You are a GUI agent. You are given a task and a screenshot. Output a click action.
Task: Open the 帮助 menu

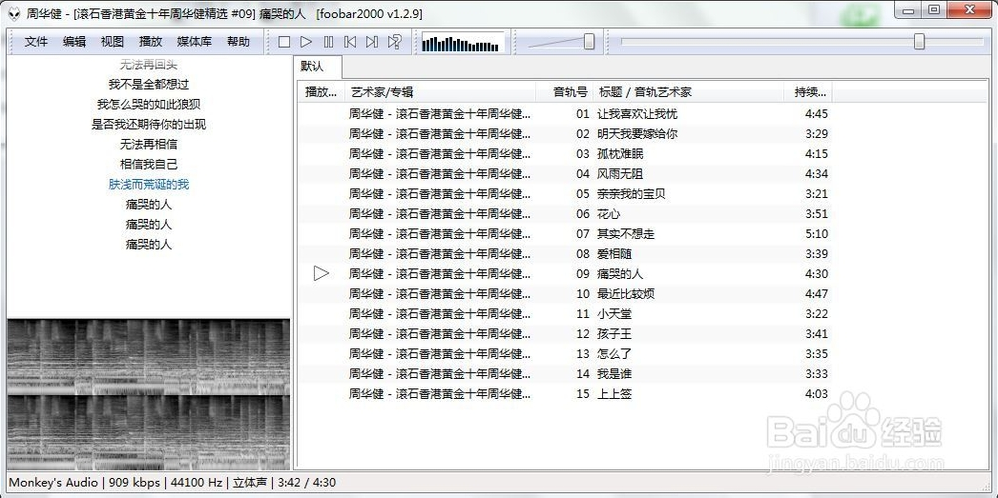coord(238,42)
